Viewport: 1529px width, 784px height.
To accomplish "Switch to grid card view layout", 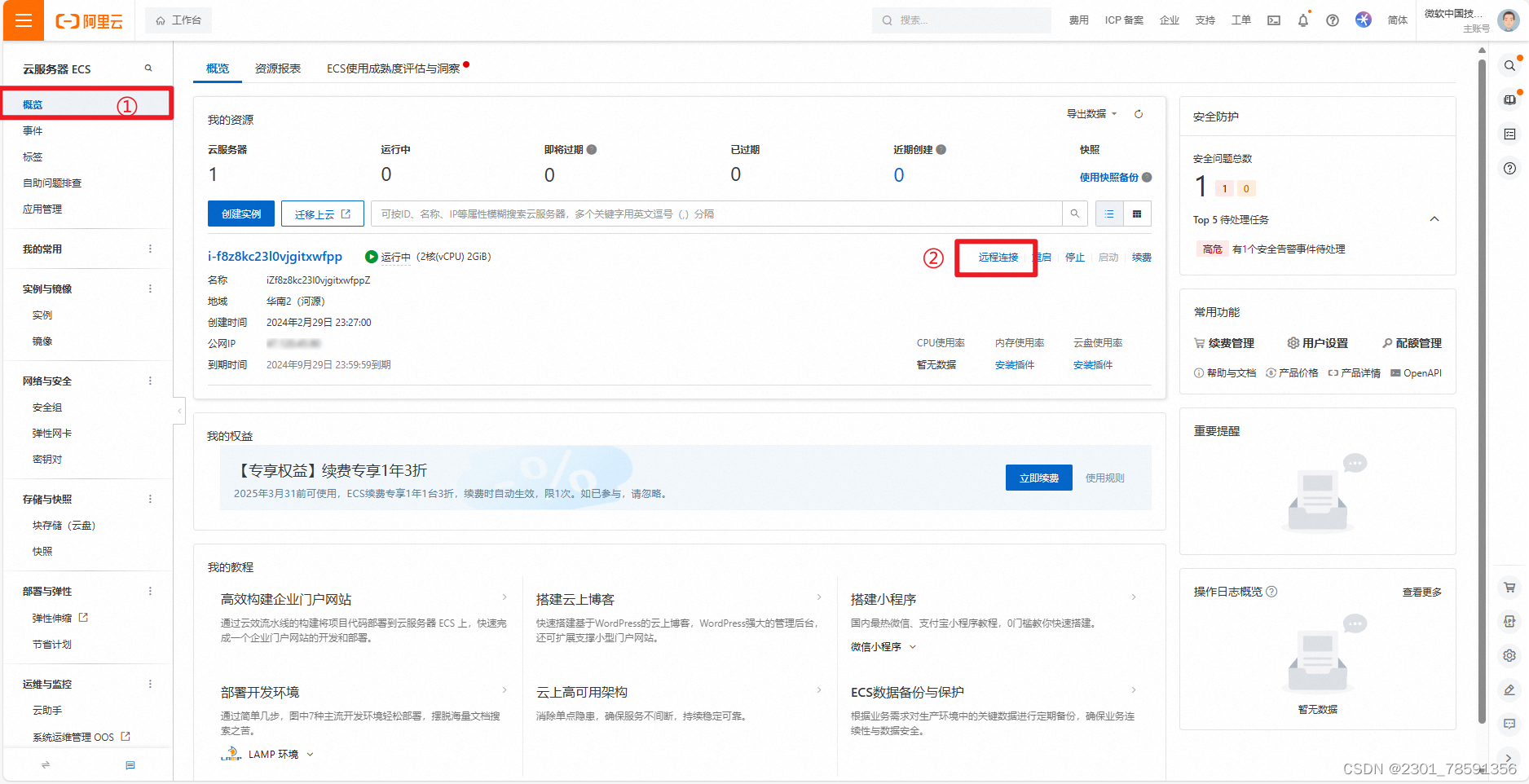I will pos(1137,214).
